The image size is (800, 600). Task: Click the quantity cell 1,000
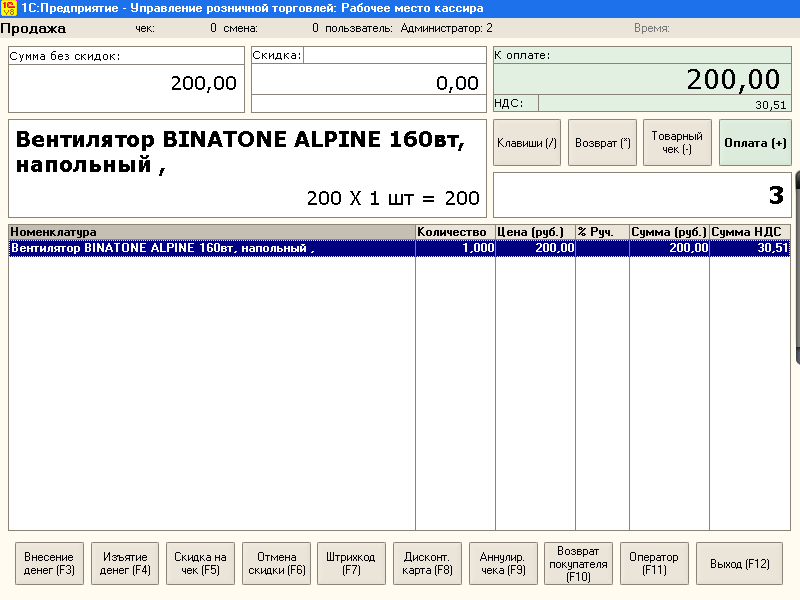[x=455, y=248]
